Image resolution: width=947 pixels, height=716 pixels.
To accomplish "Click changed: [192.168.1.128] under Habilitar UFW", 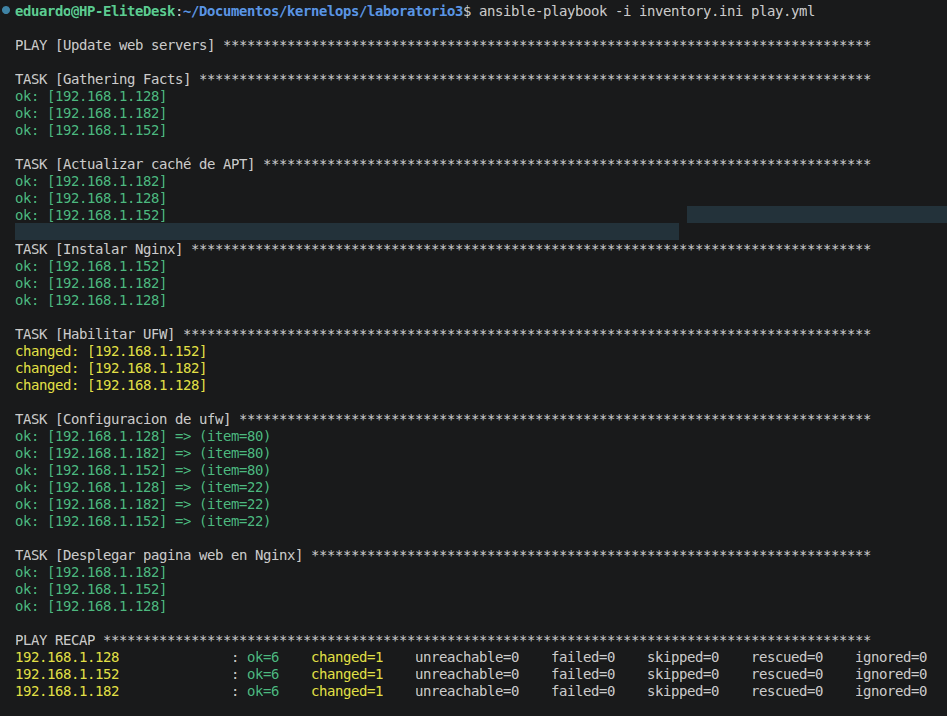I will [111, 385].
